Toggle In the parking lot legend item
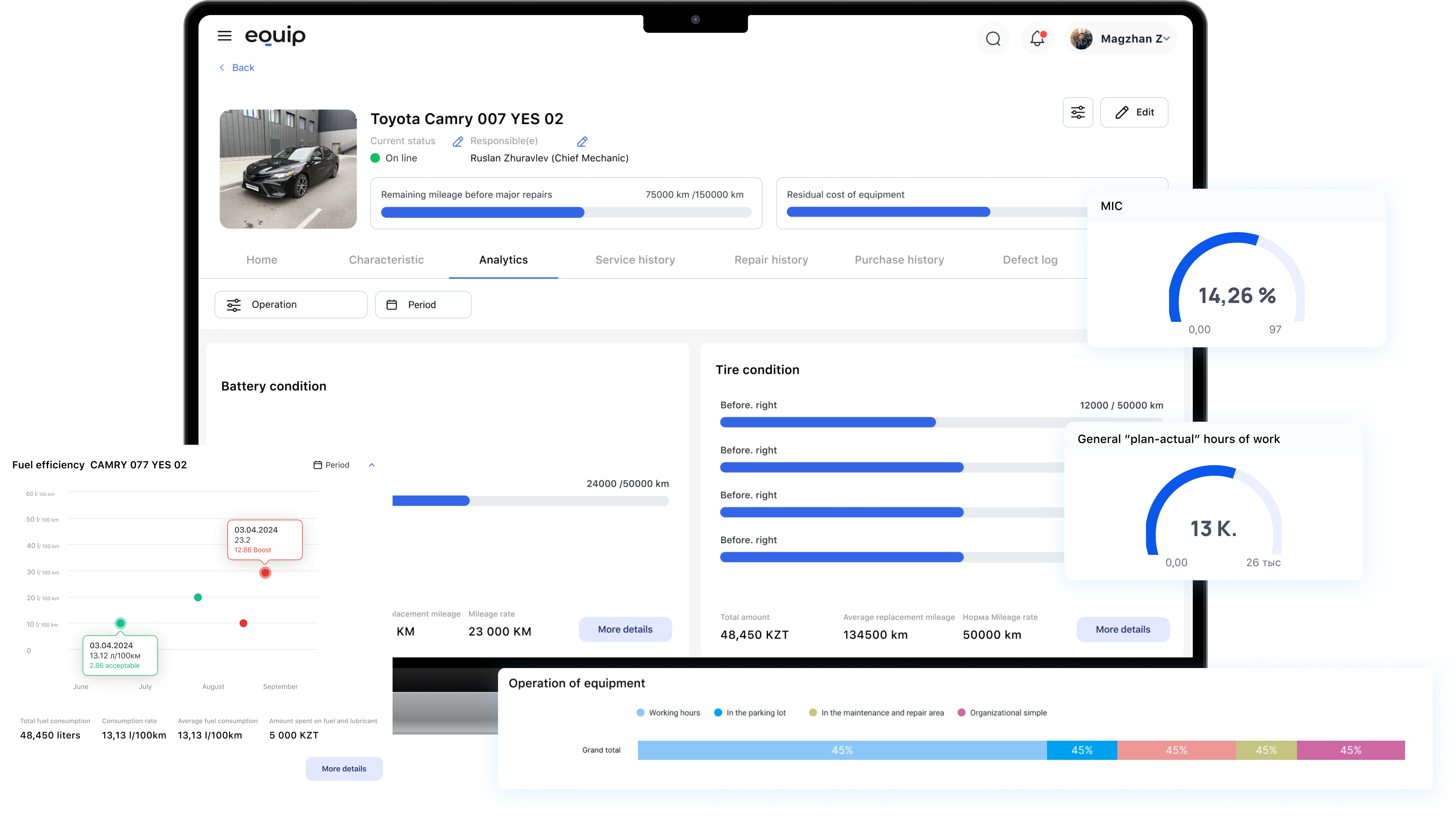This screenshot has width=1456, height=816. 750,713
